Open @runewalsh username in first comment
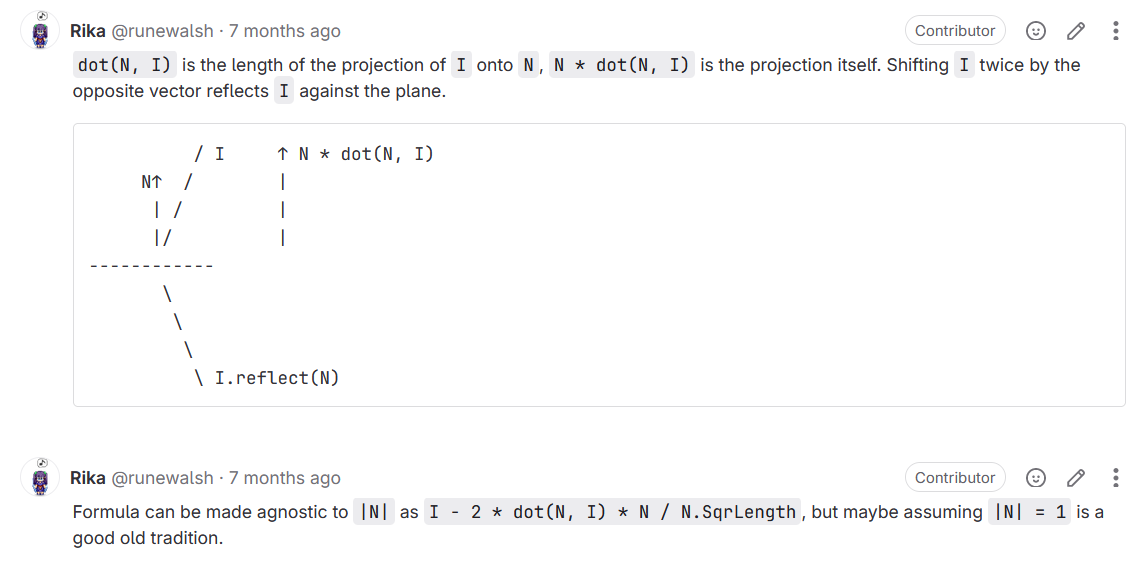This screenshot has height=570, width=1146. click(162, 31)
